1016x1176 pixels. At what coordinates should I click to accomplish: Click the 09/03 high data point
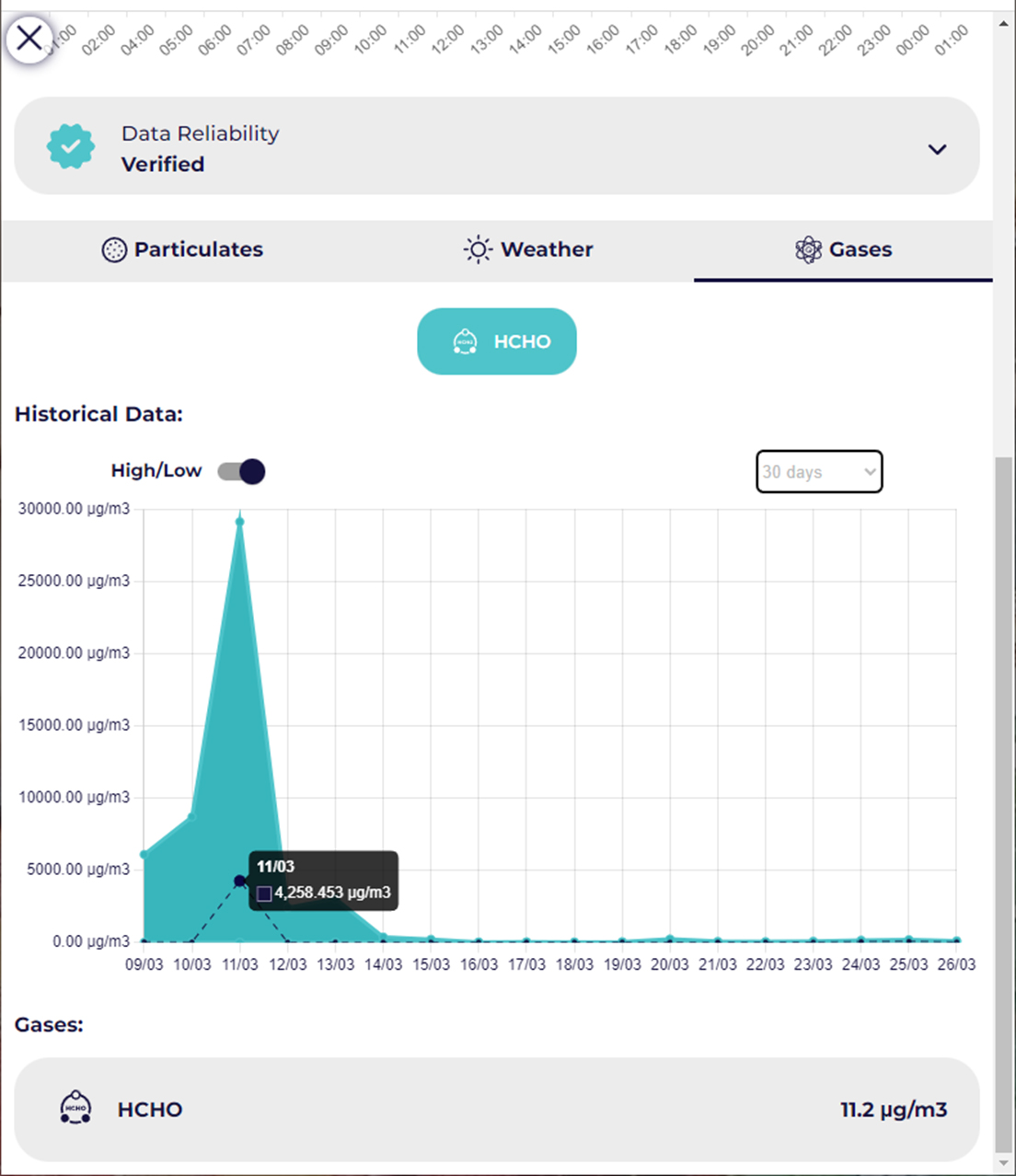click(144, 855)
